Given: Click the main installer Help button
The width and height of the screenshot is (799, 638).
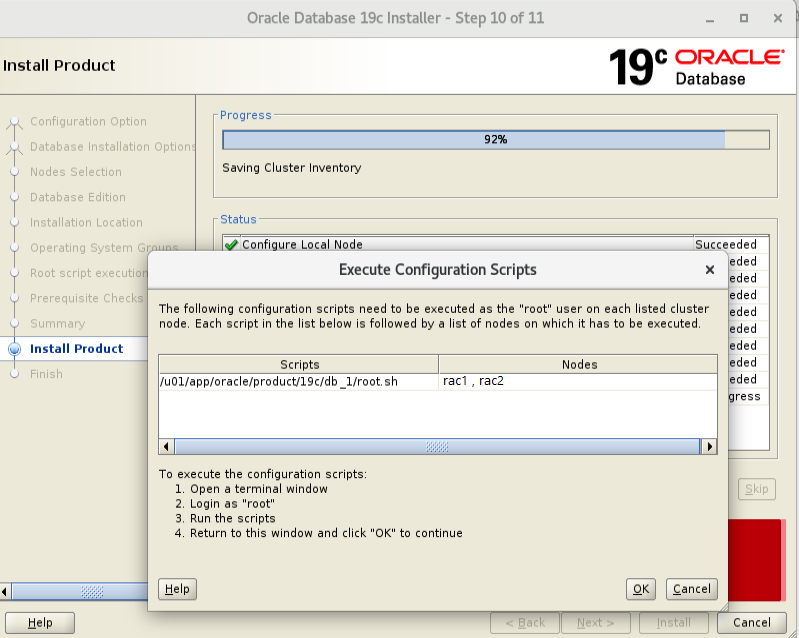Looking at the screenshot, I should [x=40, y=622].
